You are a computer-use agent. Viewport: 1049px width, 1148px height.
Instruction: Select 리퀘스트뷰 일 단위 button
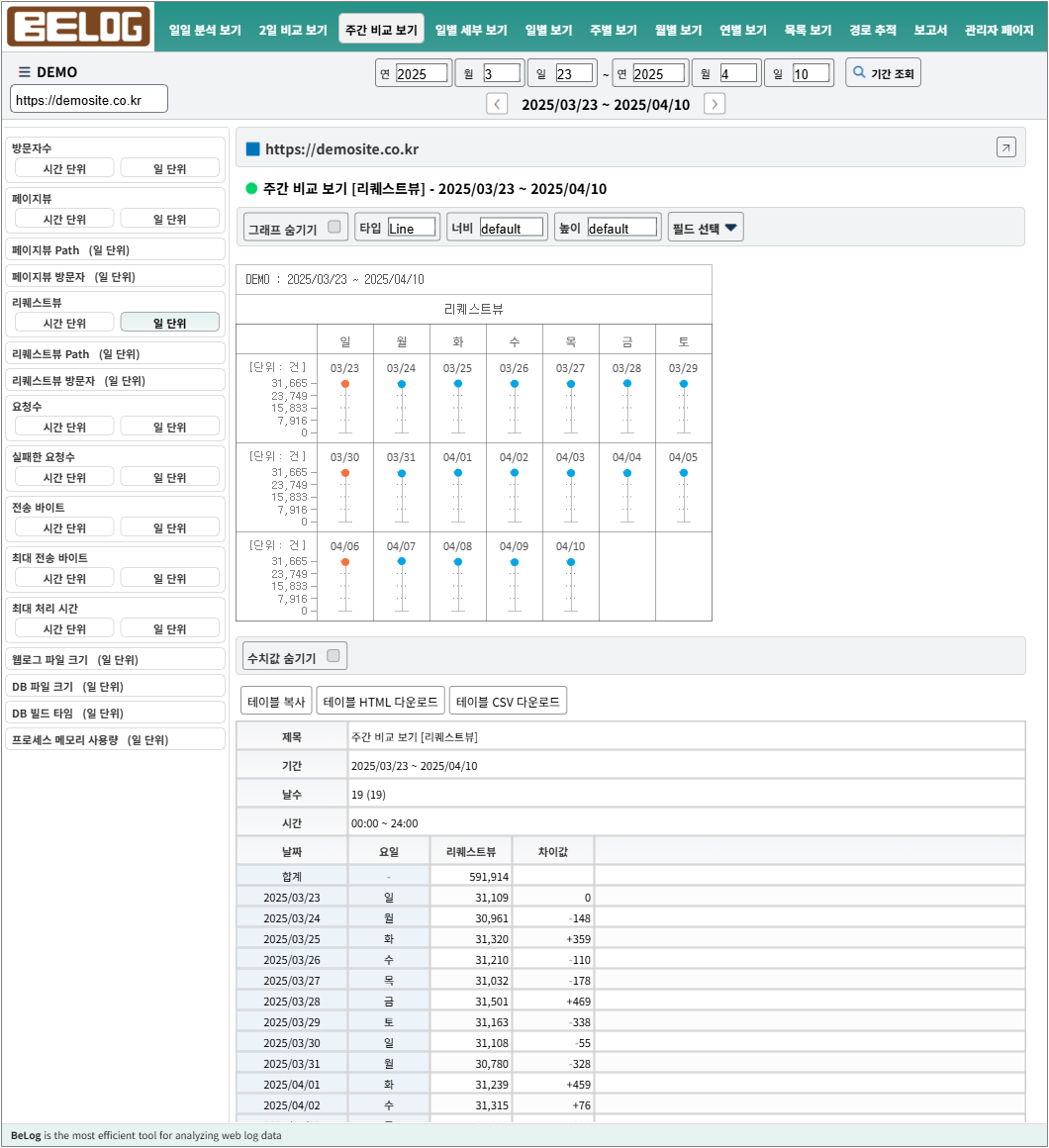click(x=170, y=323)
